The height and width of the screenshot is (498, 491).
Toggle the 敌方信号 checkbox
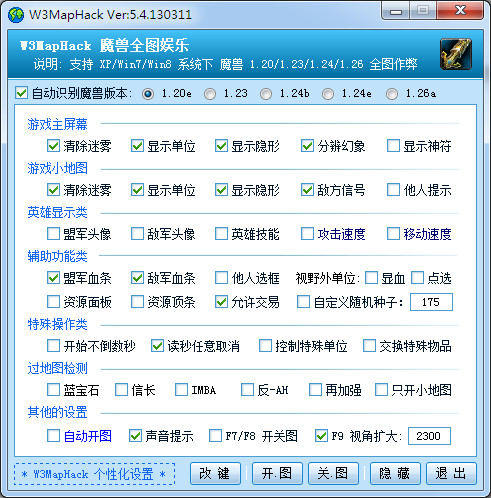[x=307, y=190]
